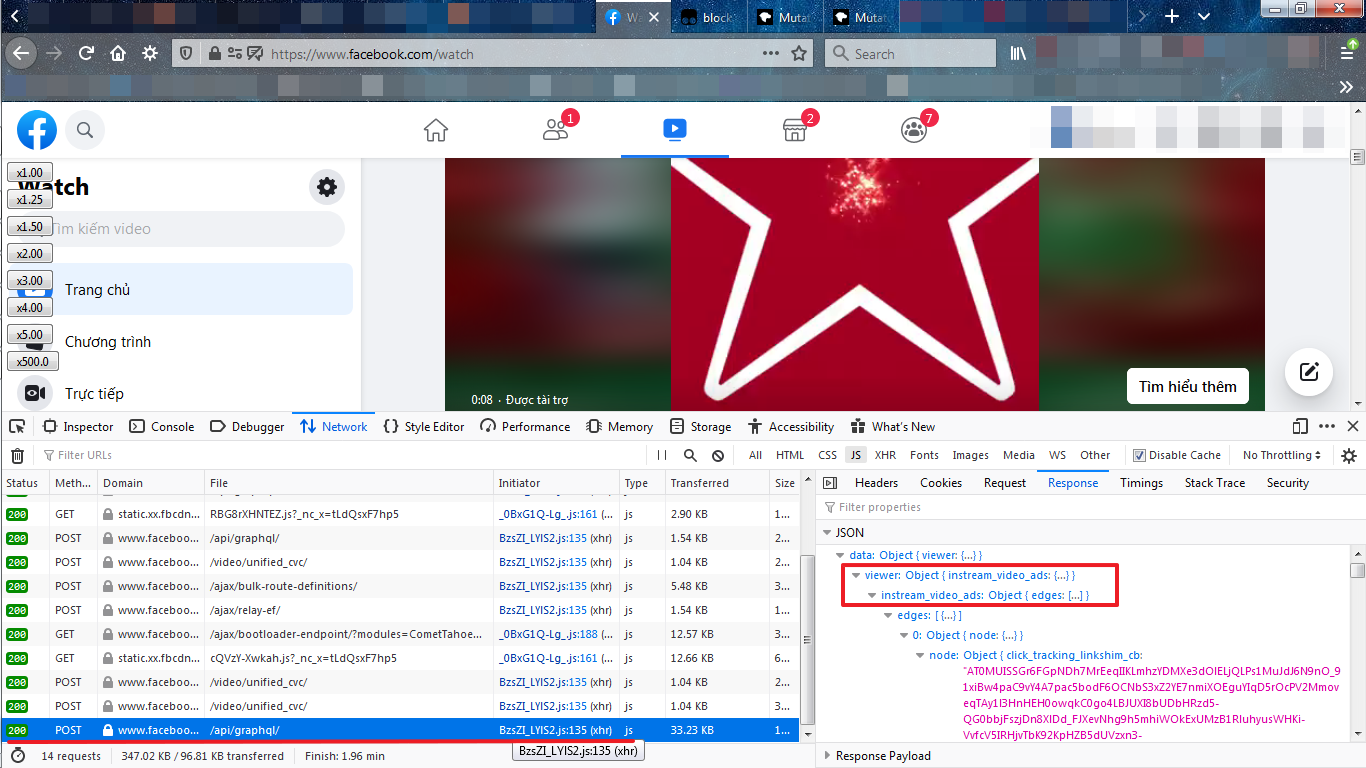Open the Style Editor tab
This screenshot has height=768, width=1366.
pos(424,427)
